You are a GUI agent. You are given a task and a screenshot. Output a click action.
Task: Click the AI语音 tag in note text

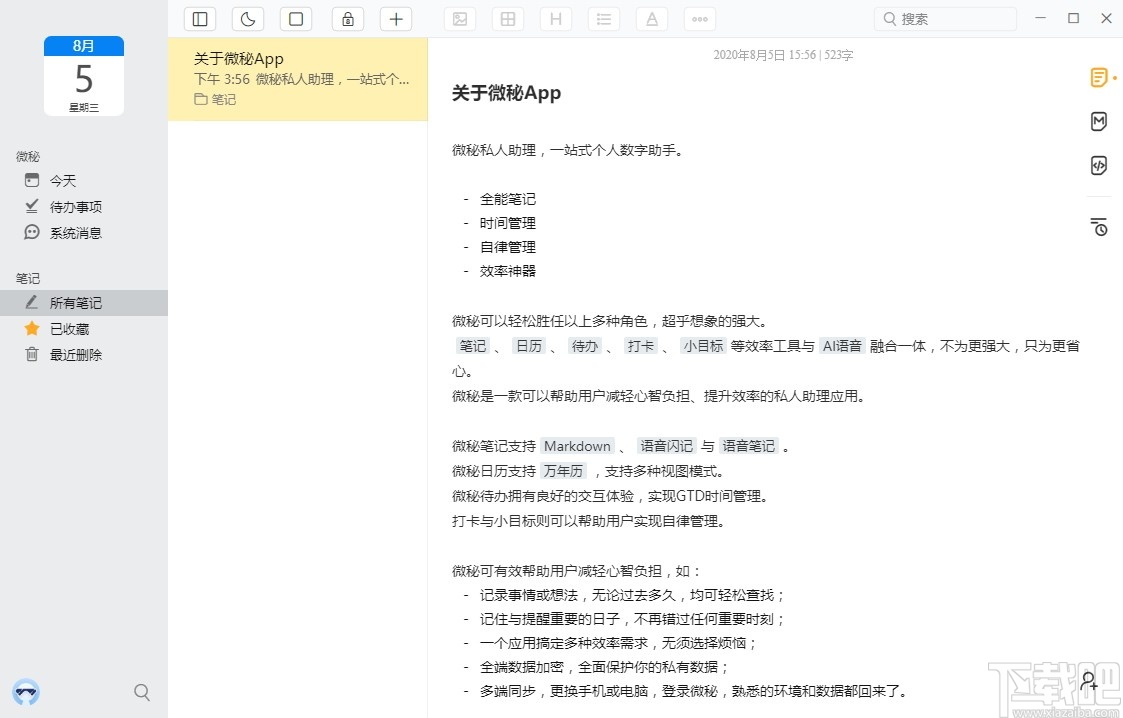842,346
